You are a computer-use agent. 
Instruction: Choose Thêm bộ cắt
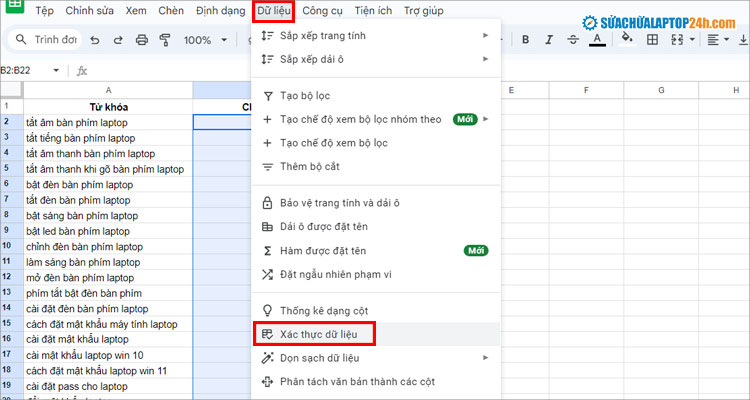coord(376,167)
